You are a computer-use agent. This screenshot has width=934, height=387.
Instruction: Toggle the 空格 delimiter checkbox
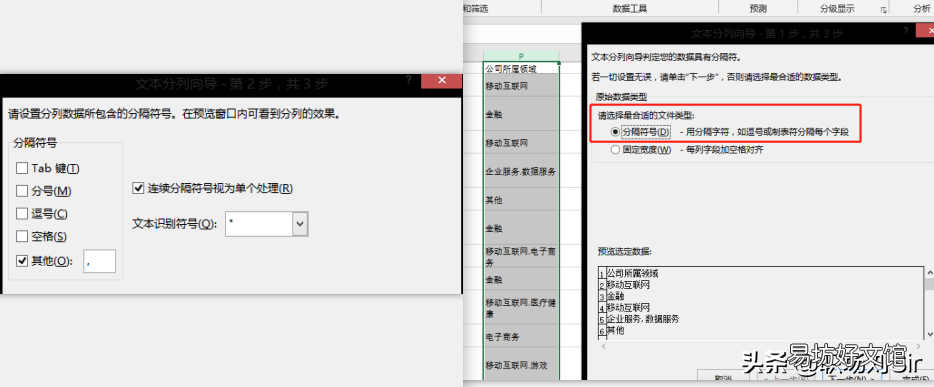pos(22,236)
